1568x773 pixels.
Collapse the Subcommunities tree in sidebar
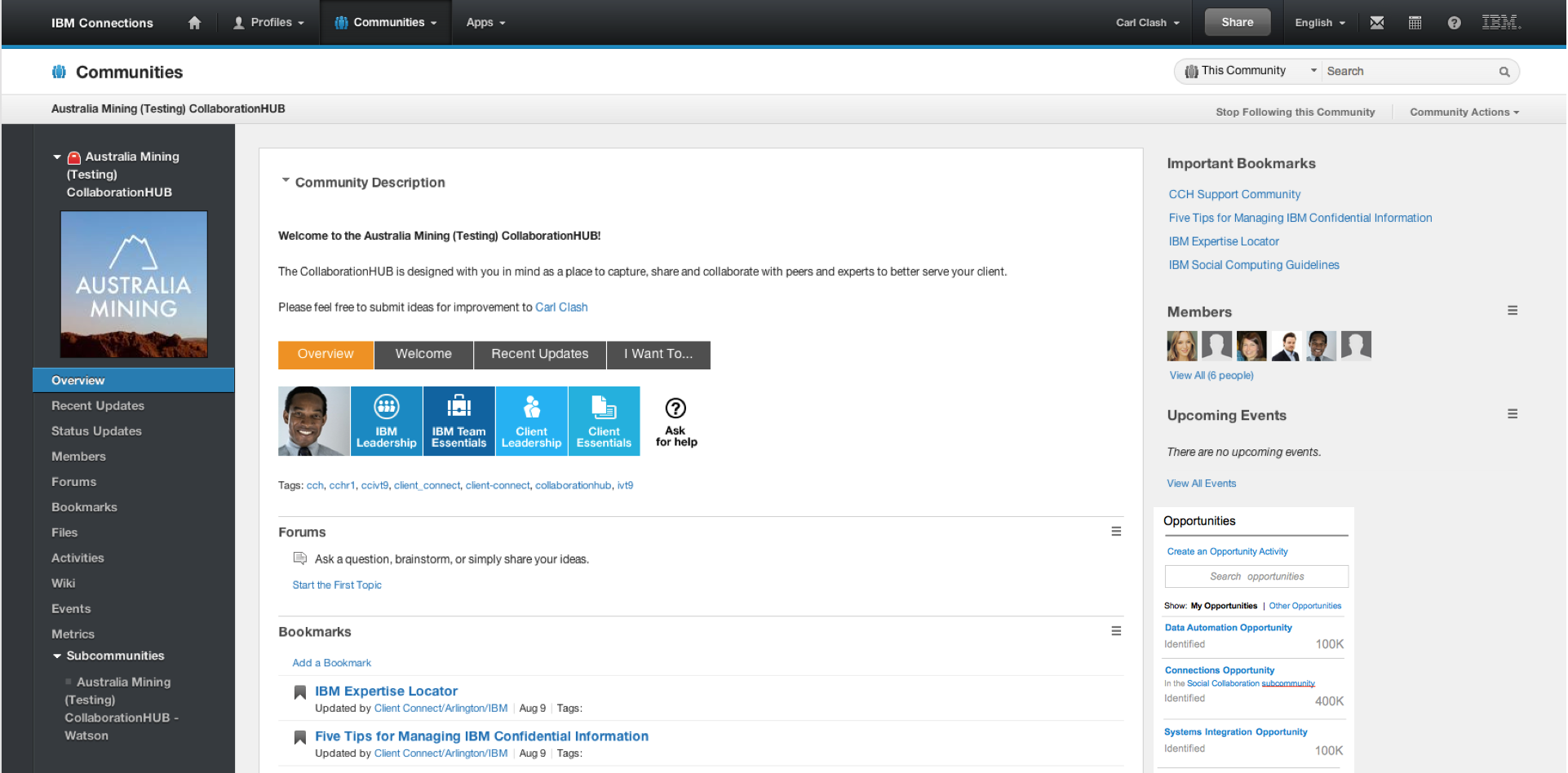pyautogui.click(x=57, y=656)
